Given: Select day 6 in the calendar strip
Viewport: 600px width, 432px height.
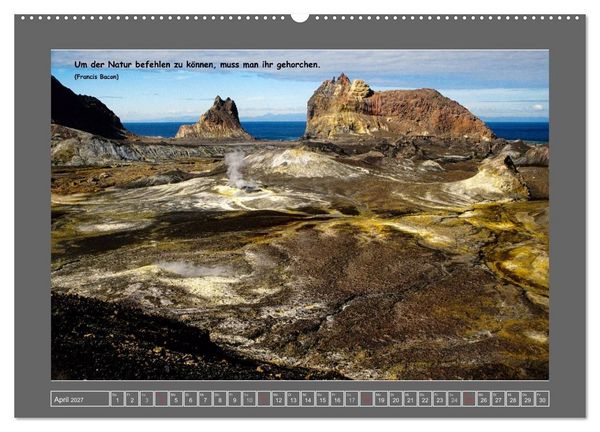Looking at the screenshot, I should 190,399.
